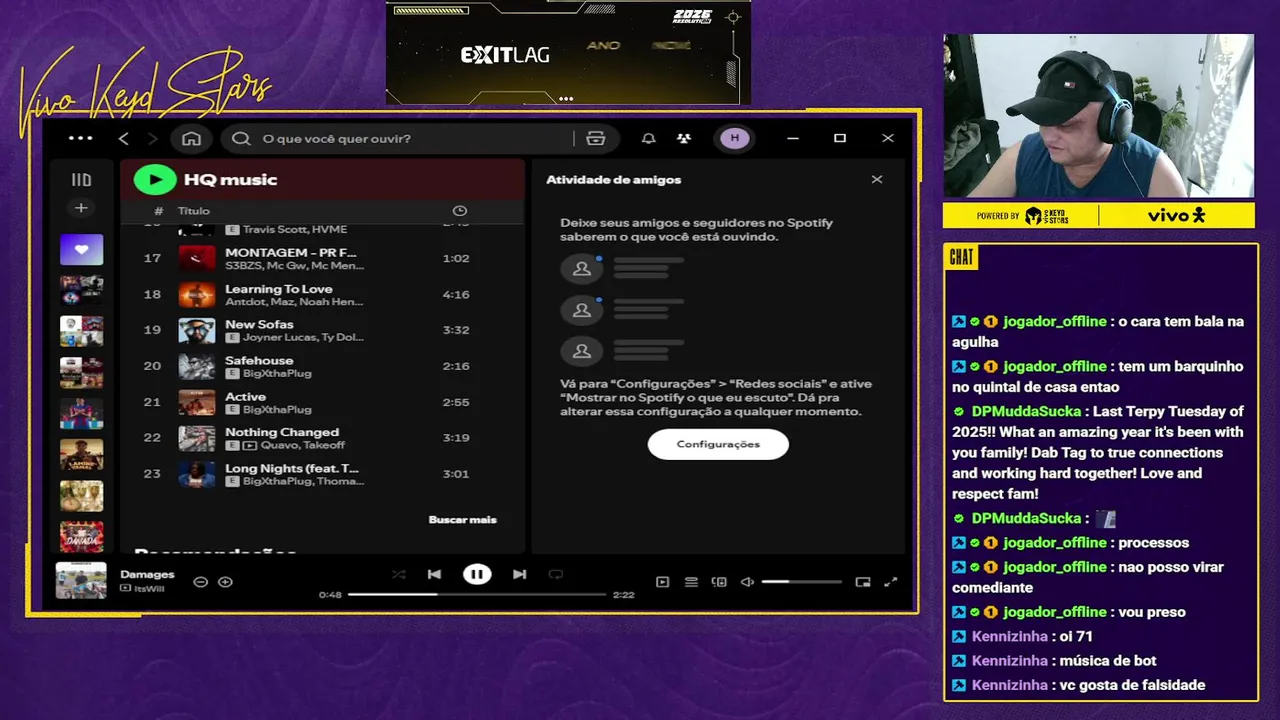Collapse Your Library sidebar icon
The height and width of the screenshot is (720, 1280).
point(81,180)
